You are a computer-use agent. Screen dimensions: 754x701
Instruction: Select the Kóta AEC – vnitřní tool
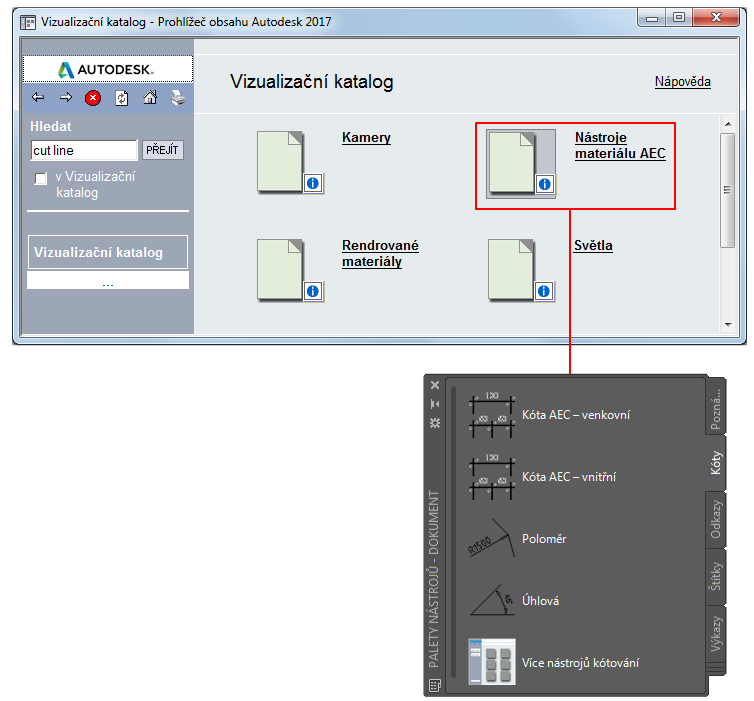pyautogui.click(x=542, y=477)
